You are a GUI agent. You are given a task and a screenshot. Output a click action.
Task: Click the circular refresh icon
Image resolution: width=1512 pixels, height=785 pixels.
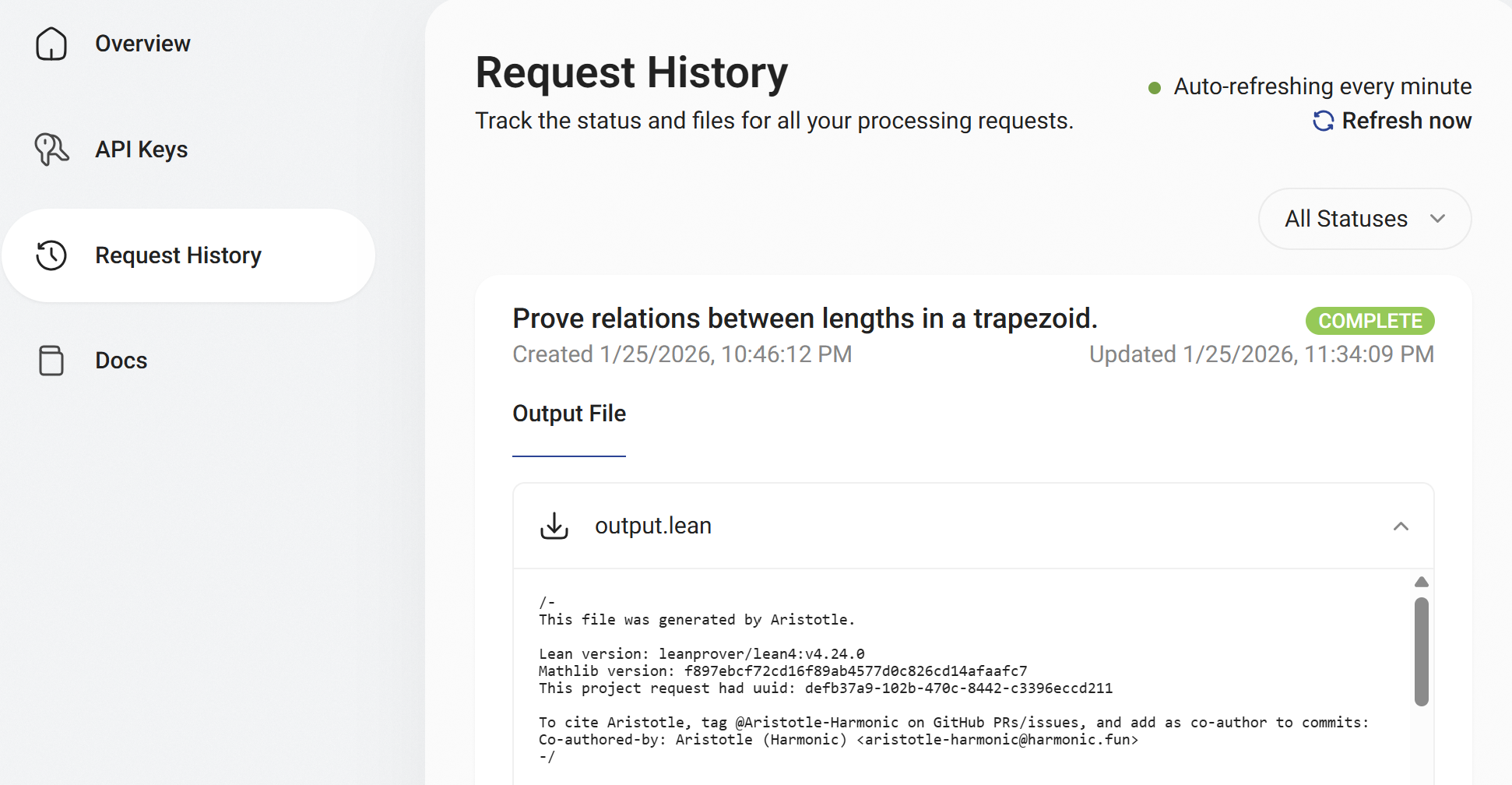coord(1323,121)
